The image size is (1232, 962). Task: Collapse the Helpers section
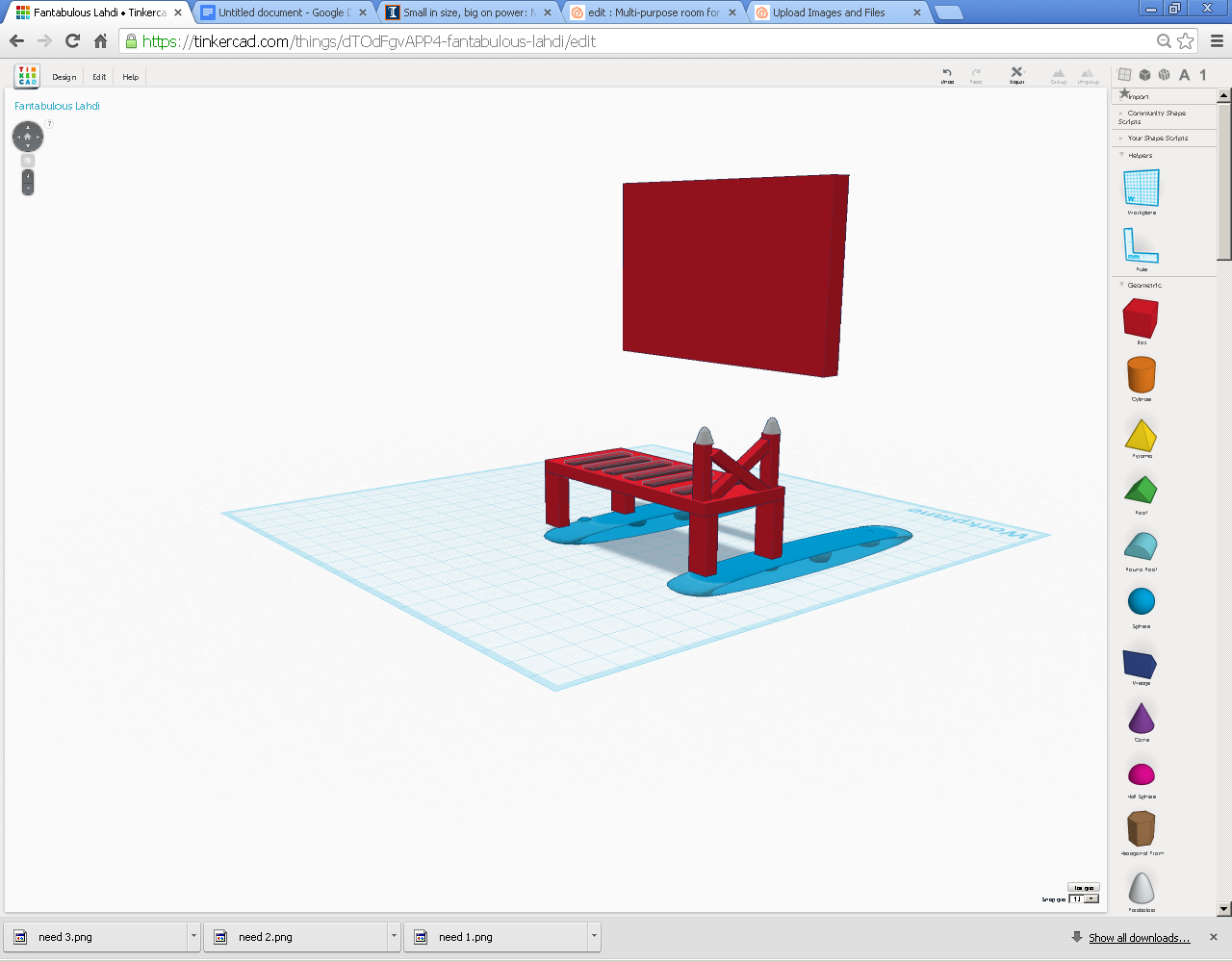point(1136,155)
